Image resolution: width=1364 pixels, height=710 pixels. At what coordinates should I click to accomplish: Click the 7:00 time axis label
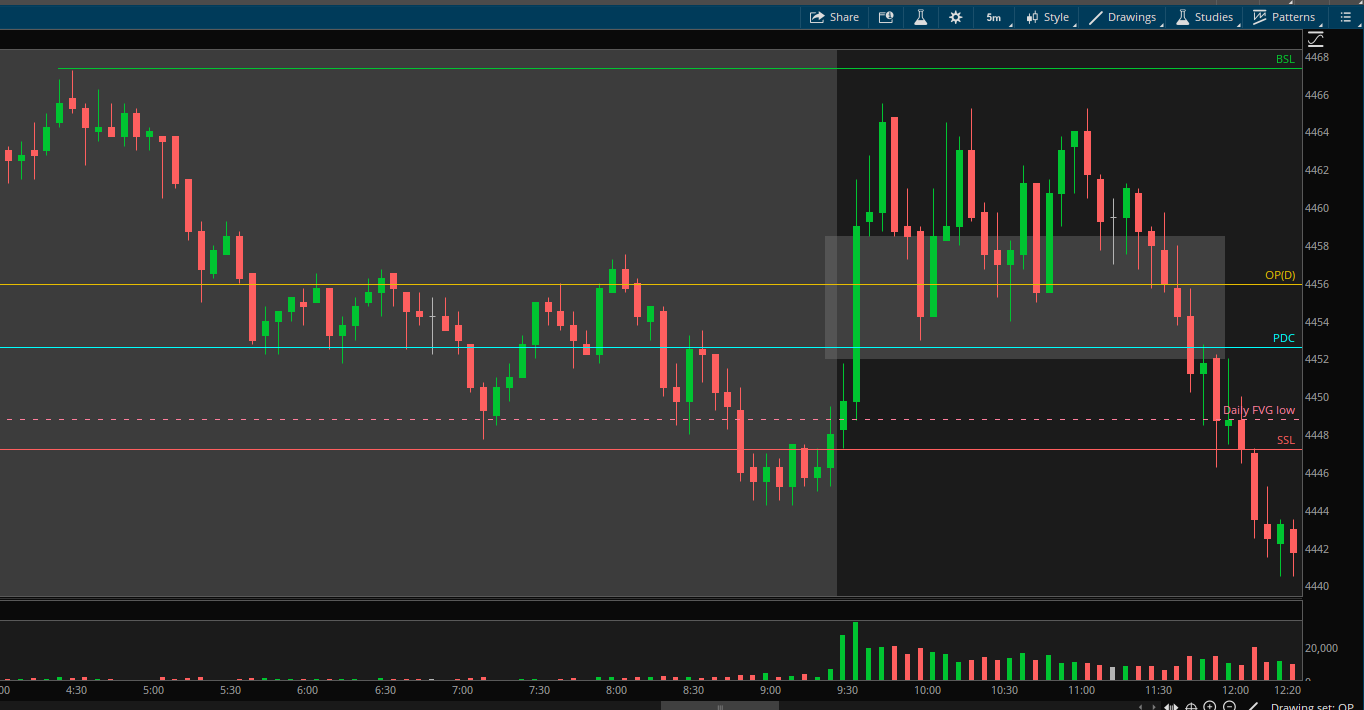coord(462,690)
